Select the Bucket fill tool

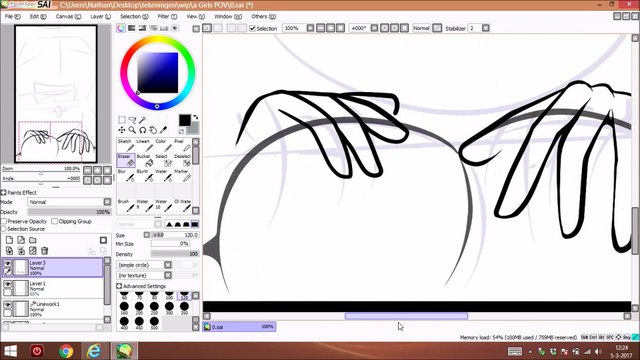click(144, 160)
